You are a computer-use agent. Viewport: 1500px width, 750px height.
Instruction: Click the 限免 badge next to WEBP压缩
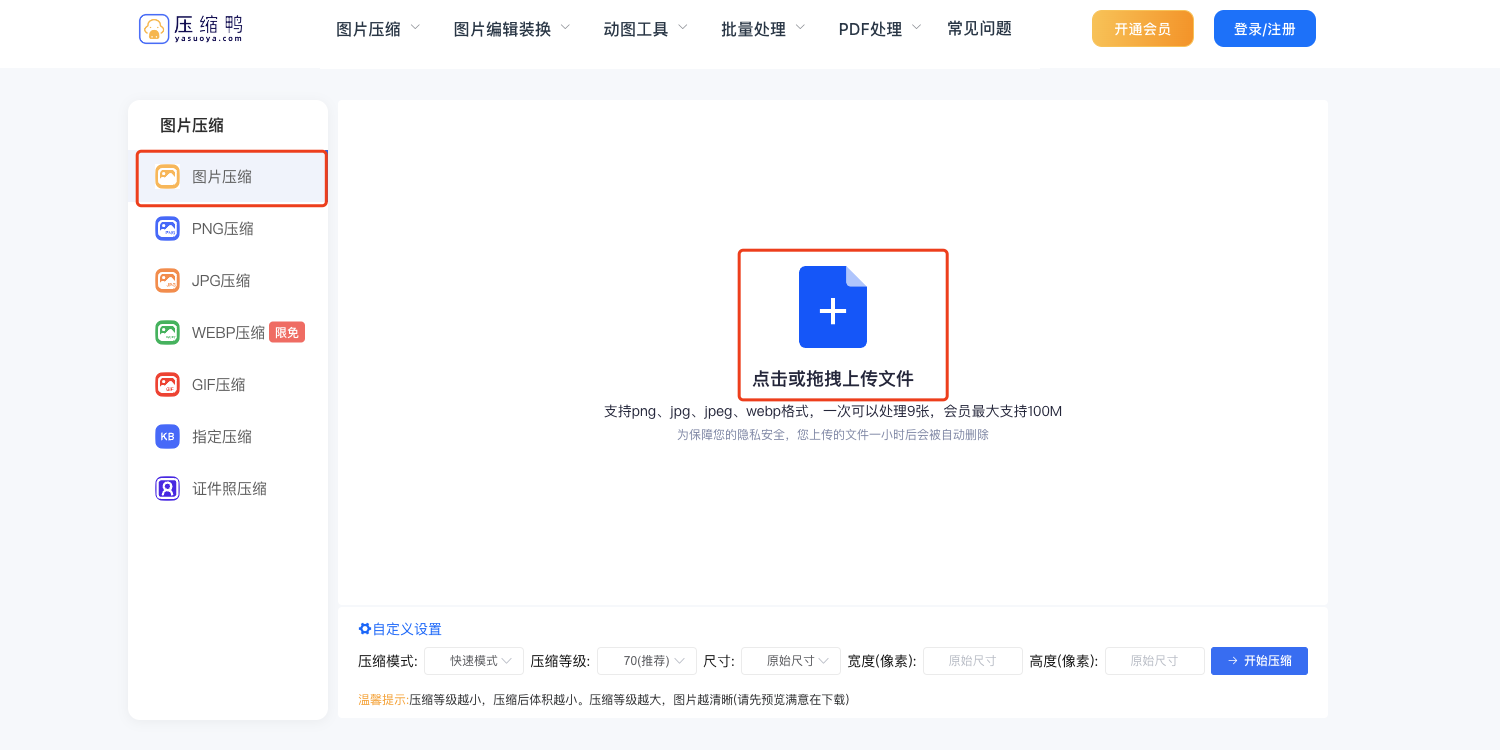(287, 333)
